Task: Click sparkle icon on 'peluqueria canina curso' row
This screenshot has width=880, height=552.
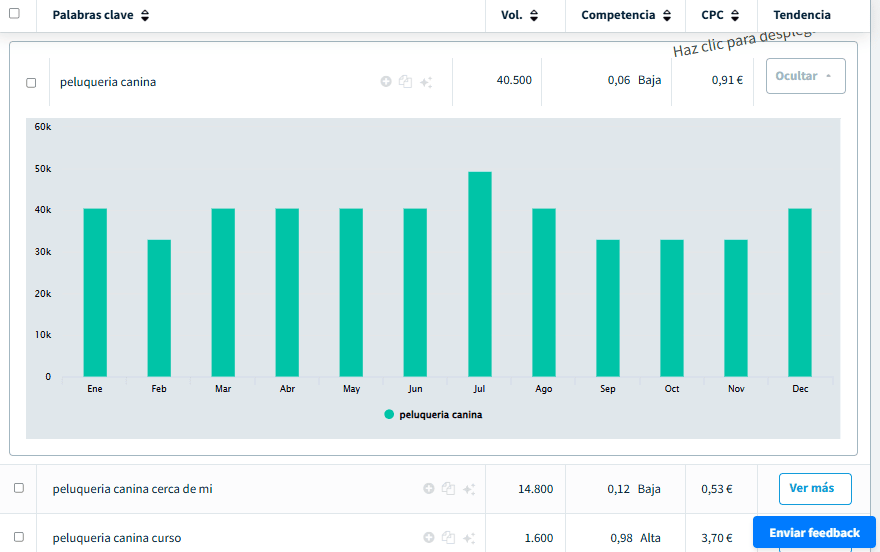Action: [469, 538]
